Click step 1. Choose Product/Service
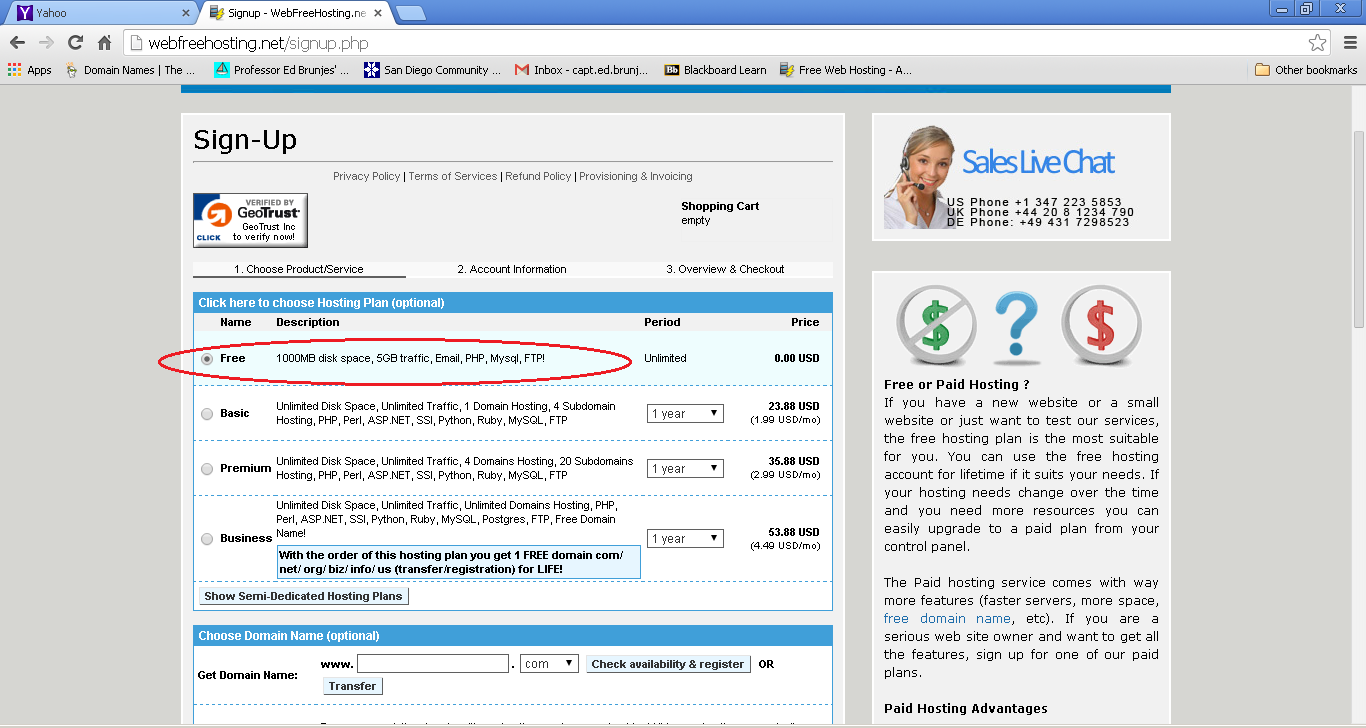This screenshot has height=728, width=1366. coord(299,269)
